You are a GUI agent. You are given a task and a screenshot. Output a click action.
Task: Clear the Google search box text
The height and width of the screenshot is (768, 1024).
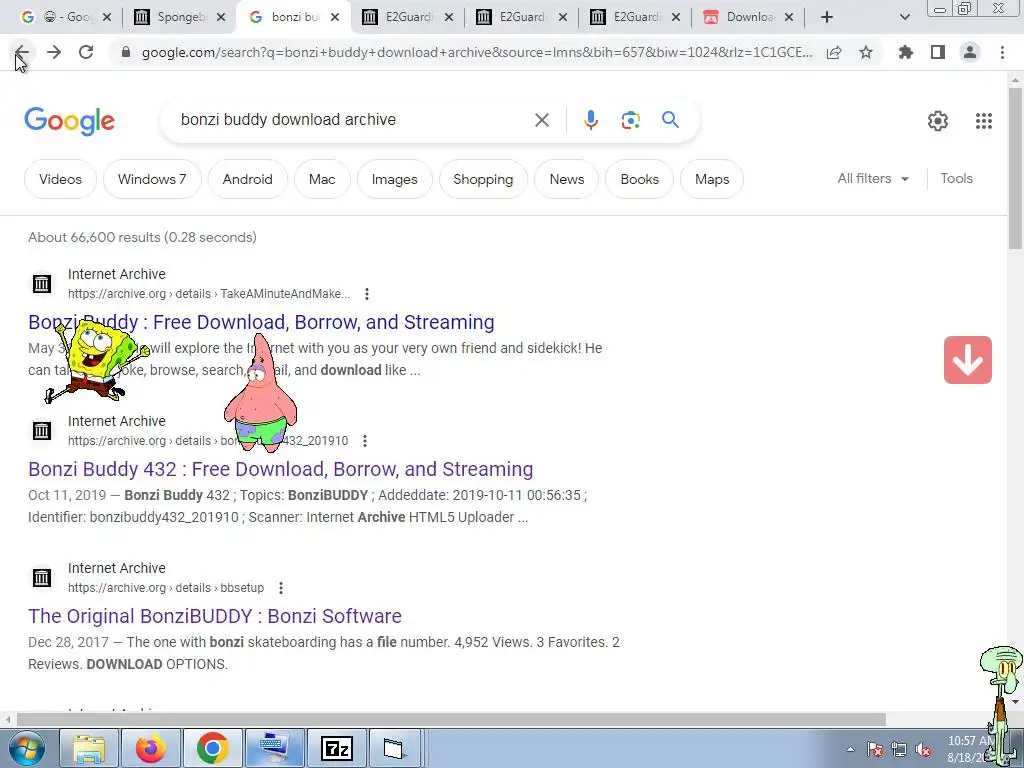coord(541,120)
